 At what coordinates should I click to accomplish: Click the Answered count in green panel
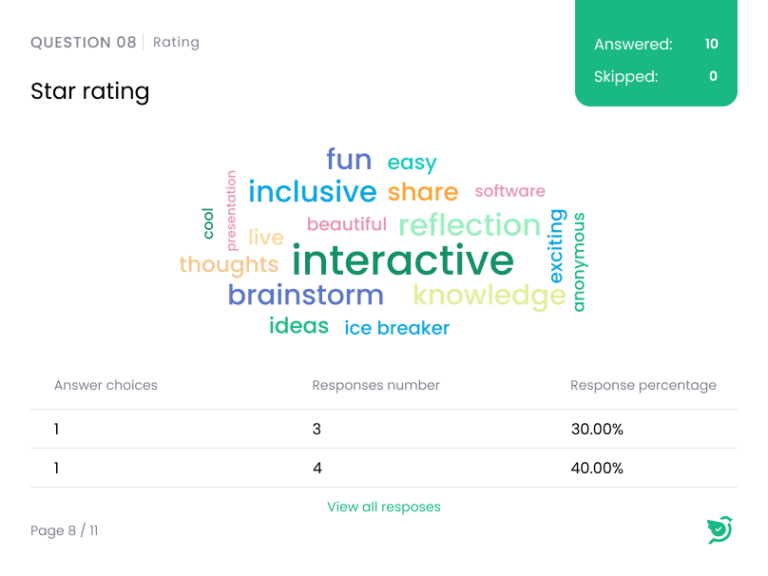point(711,44)
